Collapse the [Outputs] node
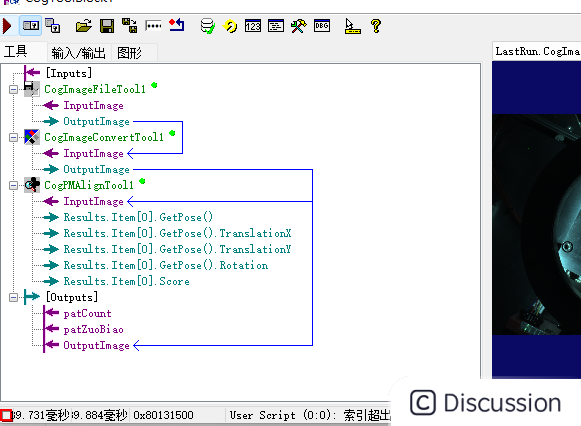The width and height of the screenshot is (581, 426). (x=13, y=297)
